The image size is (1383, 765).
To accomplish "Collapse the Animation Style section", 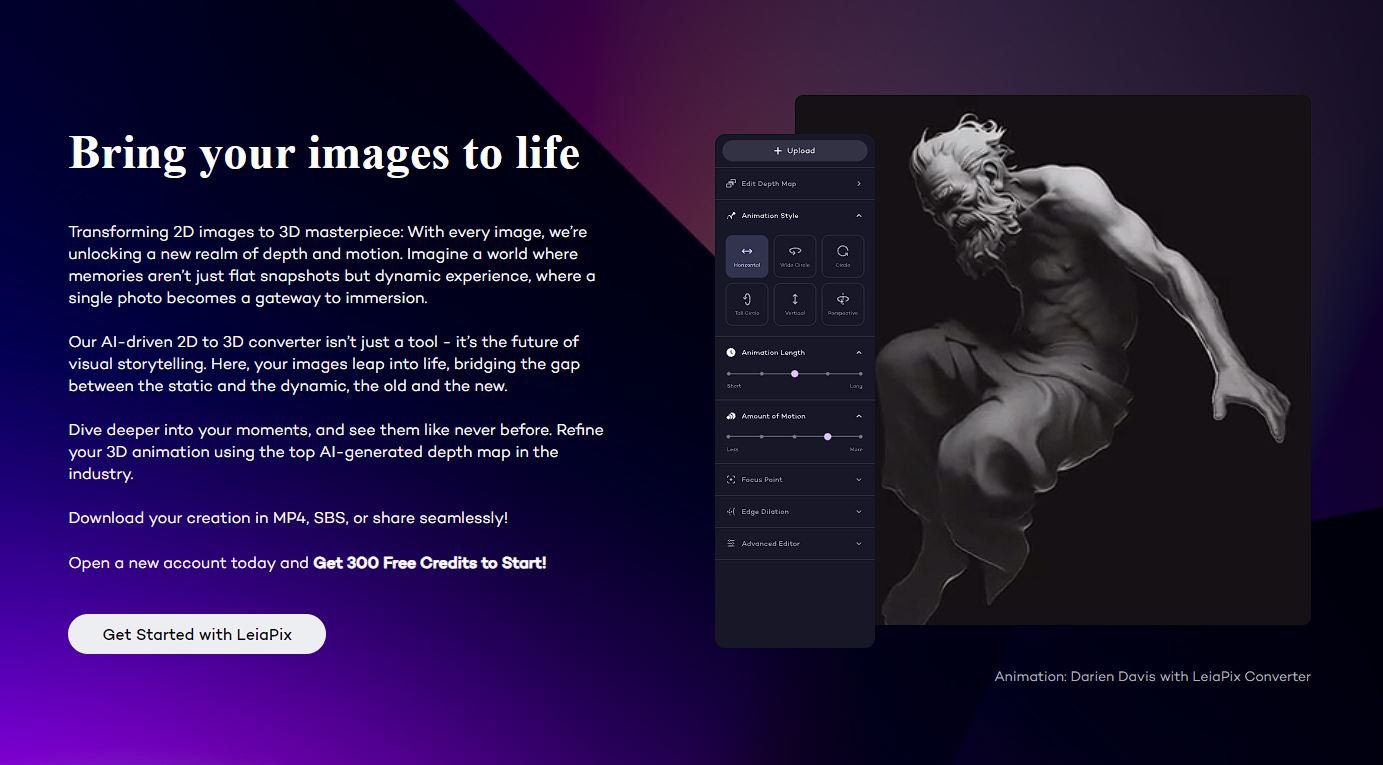I will [859, 216].
